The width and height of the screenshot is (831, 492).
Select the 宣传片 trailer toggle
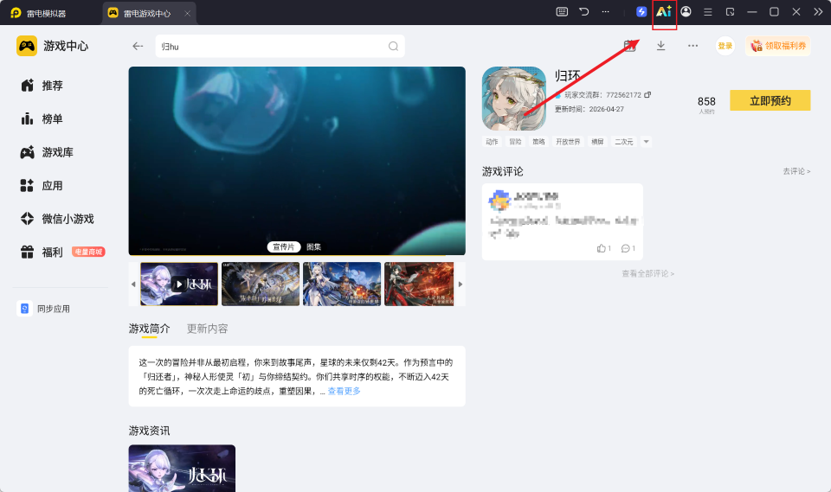point(284,247)
